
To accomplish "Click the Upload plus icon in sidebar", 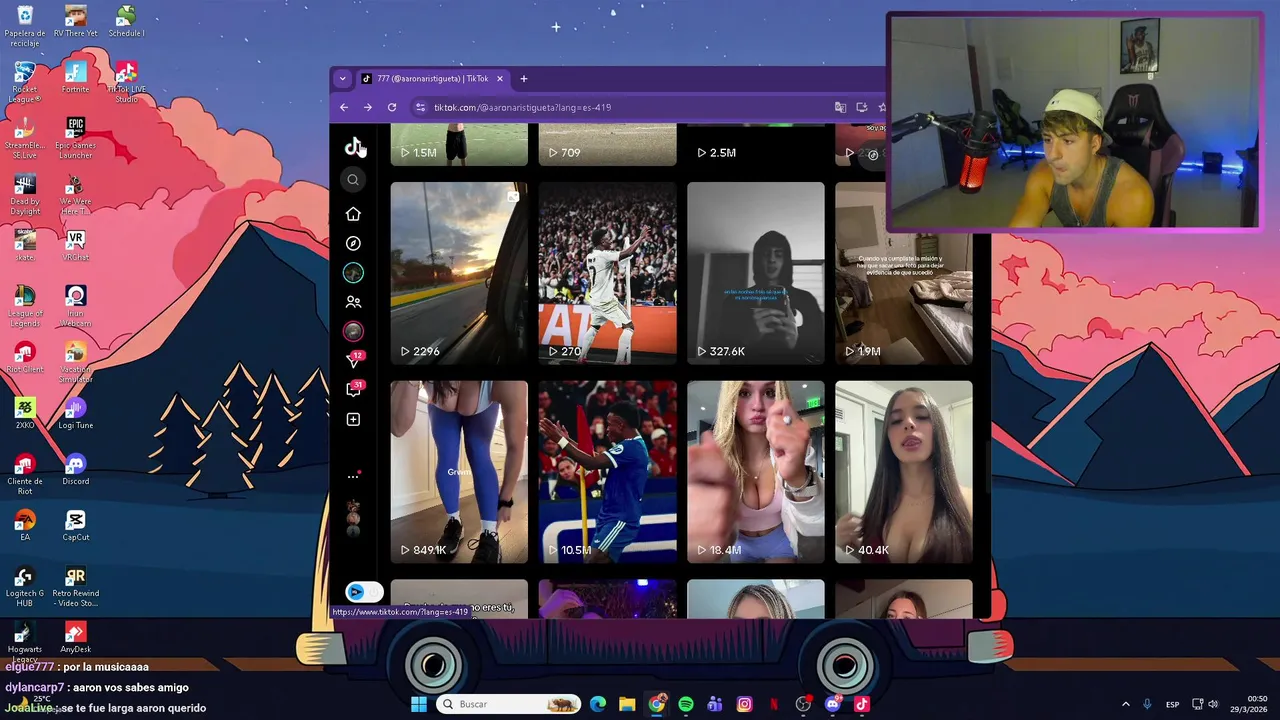I will coord(353,419).
